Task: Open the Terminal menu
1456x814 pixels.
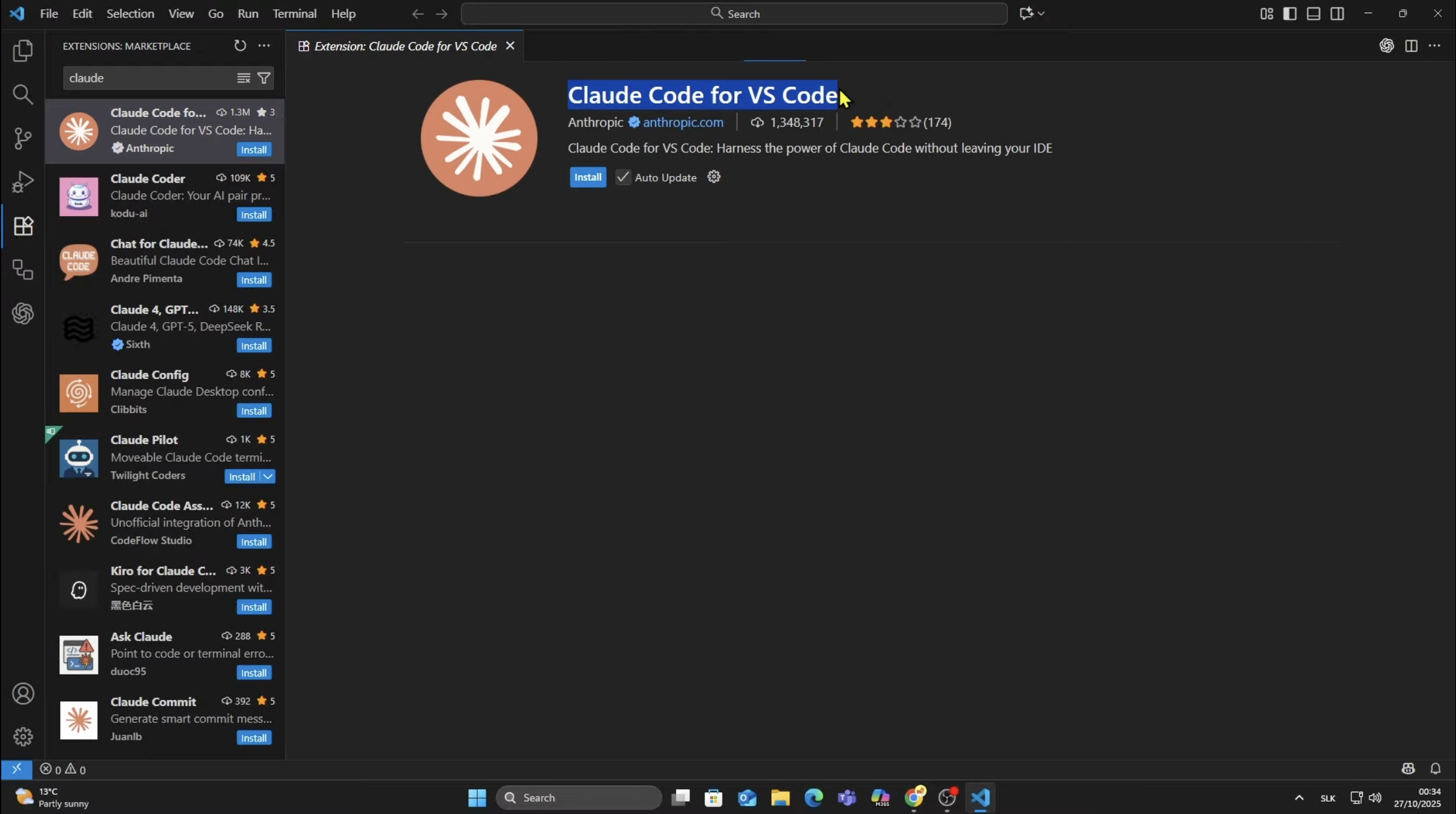Action: coord(294,14)
